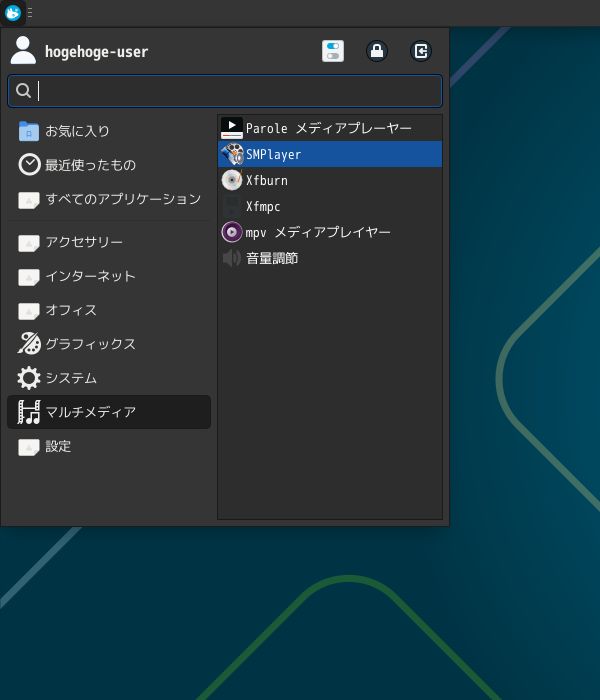This screenshot has width=600, height=700.
Task: Launch Parole メディアプレーヤー
Action: (x=330, y=128)
